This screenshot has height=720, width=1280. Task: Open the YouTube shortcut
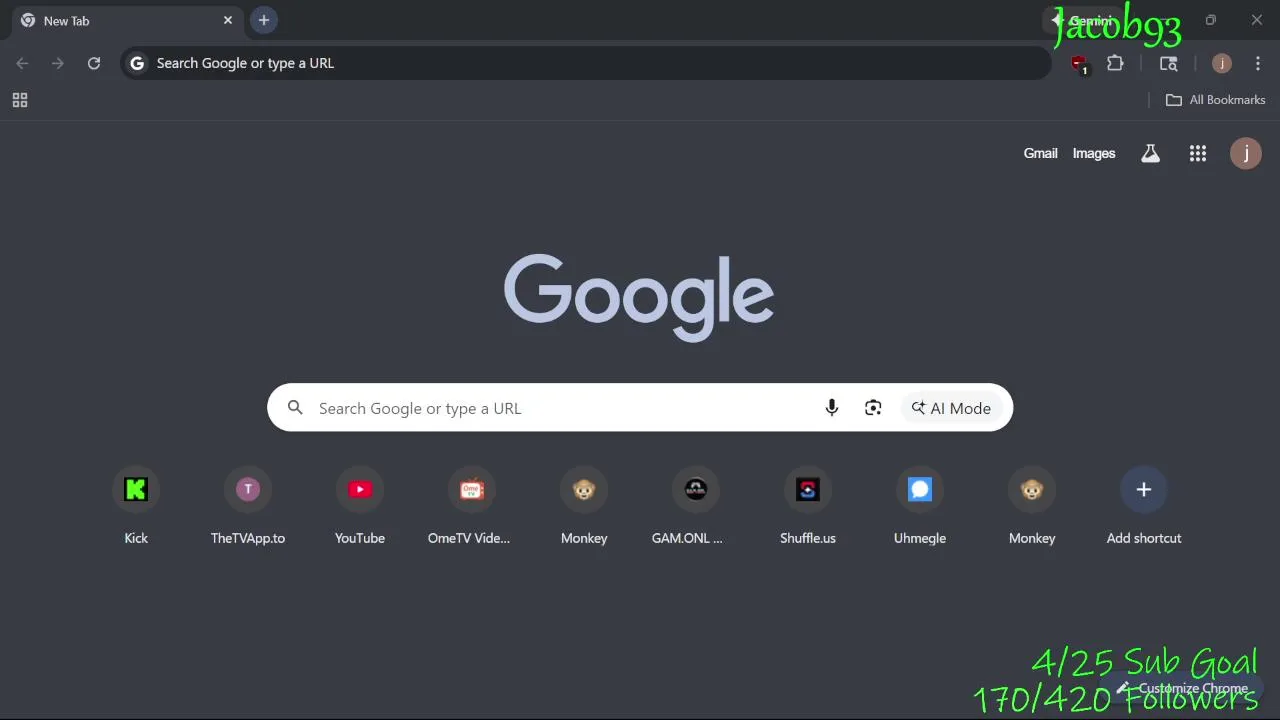click(x=360, y=489)
